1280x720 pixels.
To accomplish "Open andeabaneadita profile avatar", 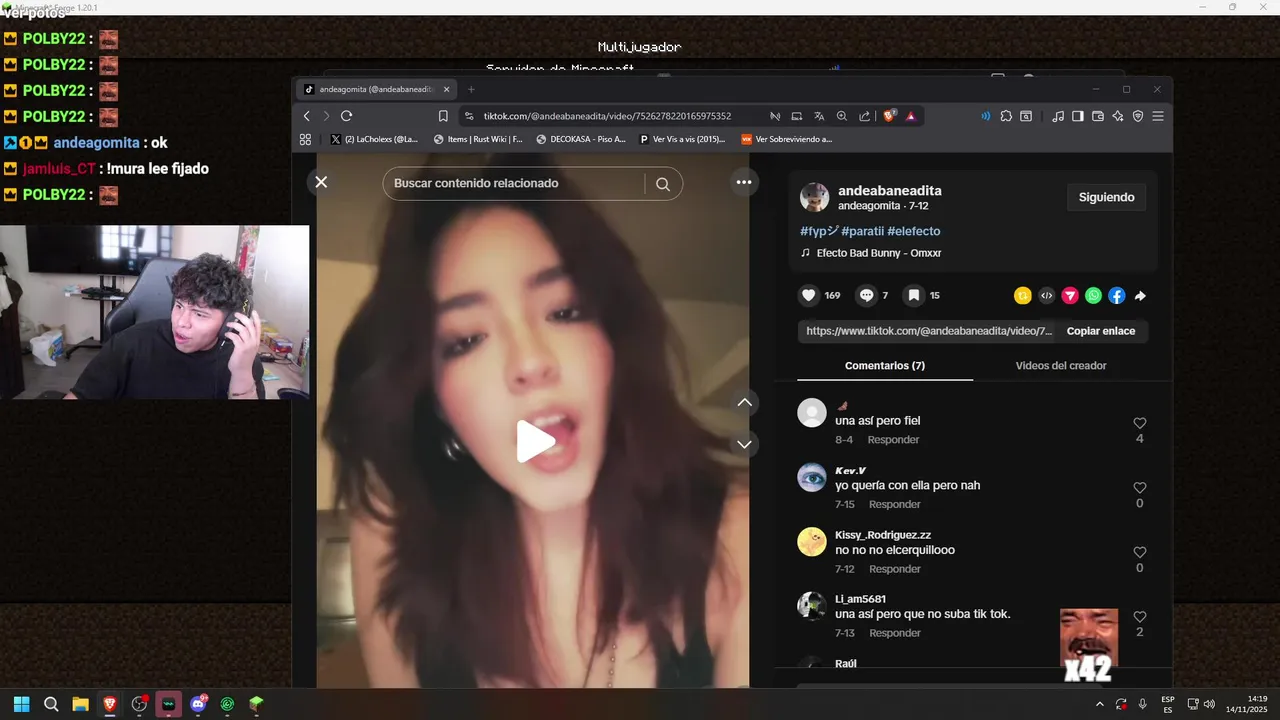I will coord(814,197).
